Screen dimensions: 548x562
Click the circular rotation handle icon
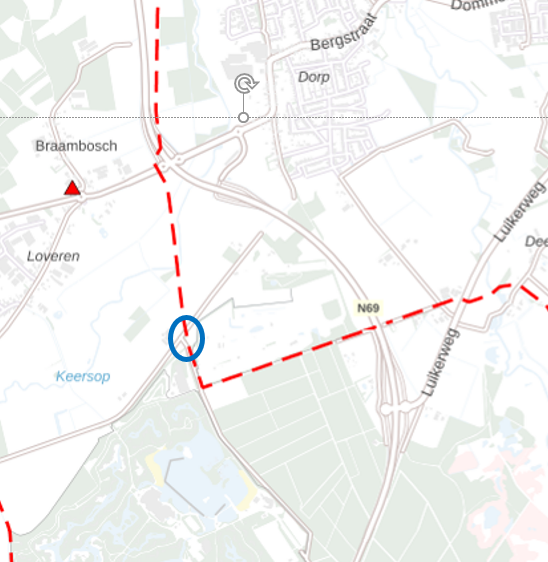click(x=246, y=84)
